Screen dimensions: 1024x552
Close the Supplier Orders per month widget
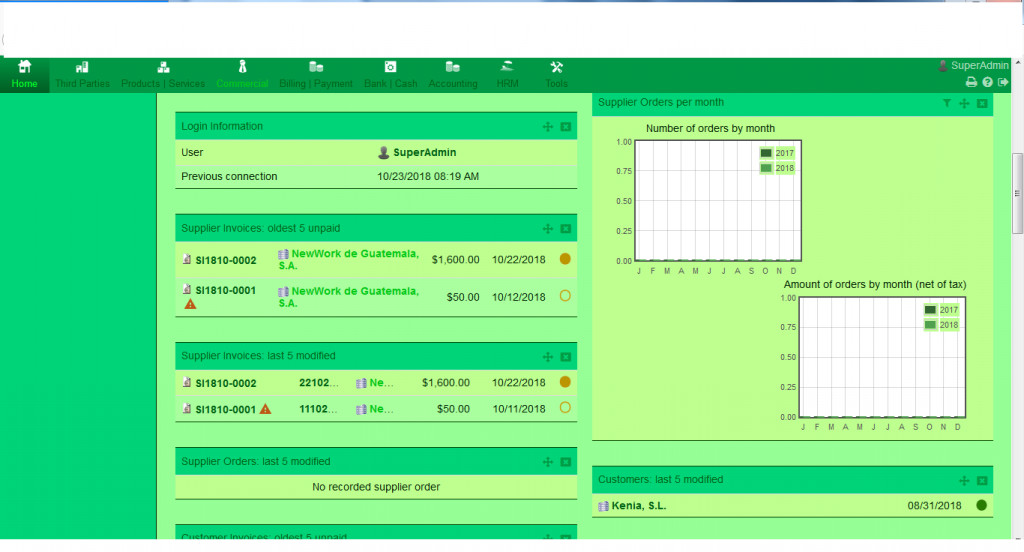[982, 103]
